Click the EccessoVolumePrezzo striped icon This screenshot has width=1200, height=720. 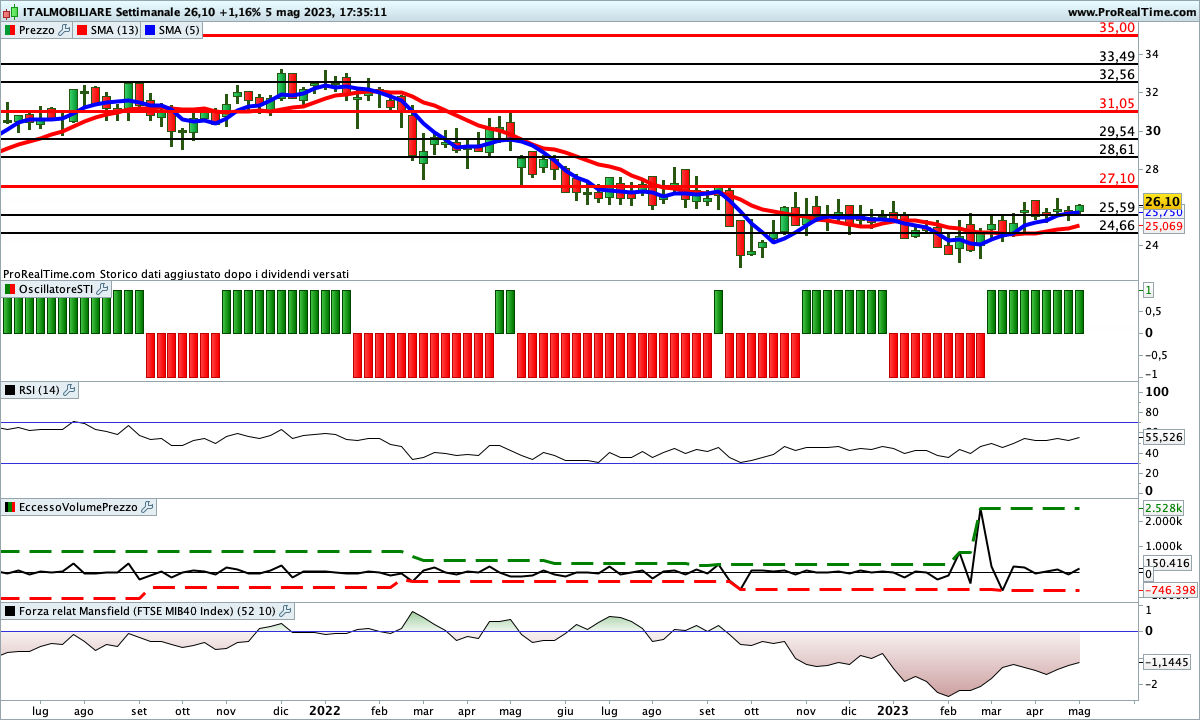[10, 507]
